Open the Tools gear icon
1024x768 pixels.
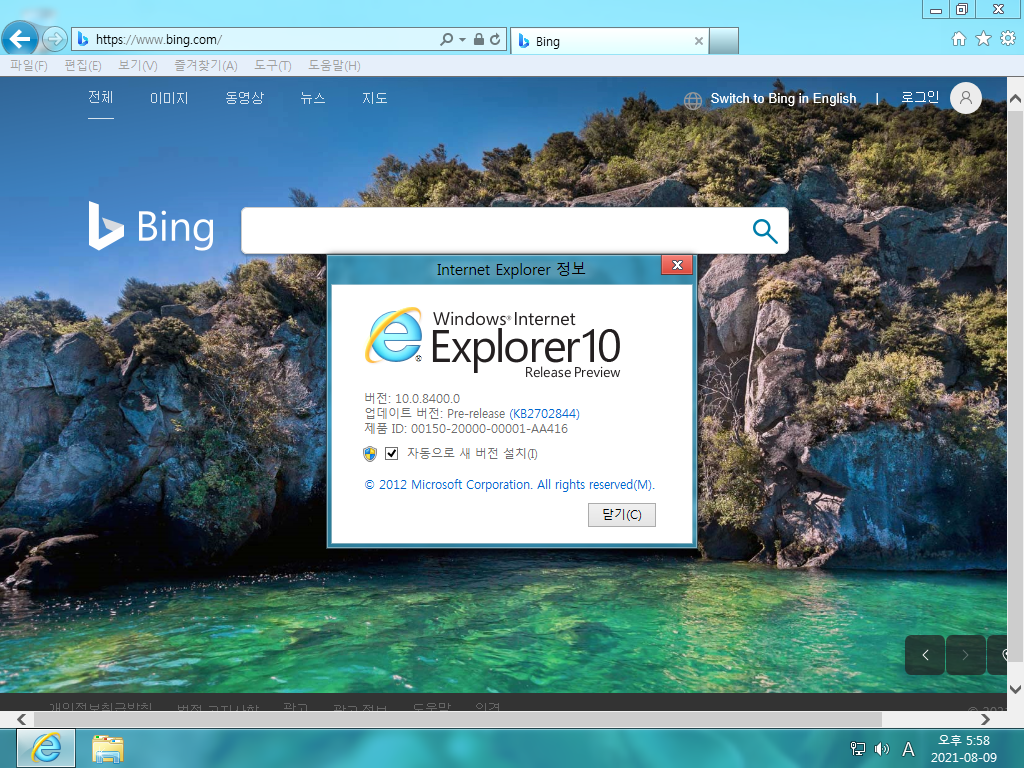(x=1008, y=39)
